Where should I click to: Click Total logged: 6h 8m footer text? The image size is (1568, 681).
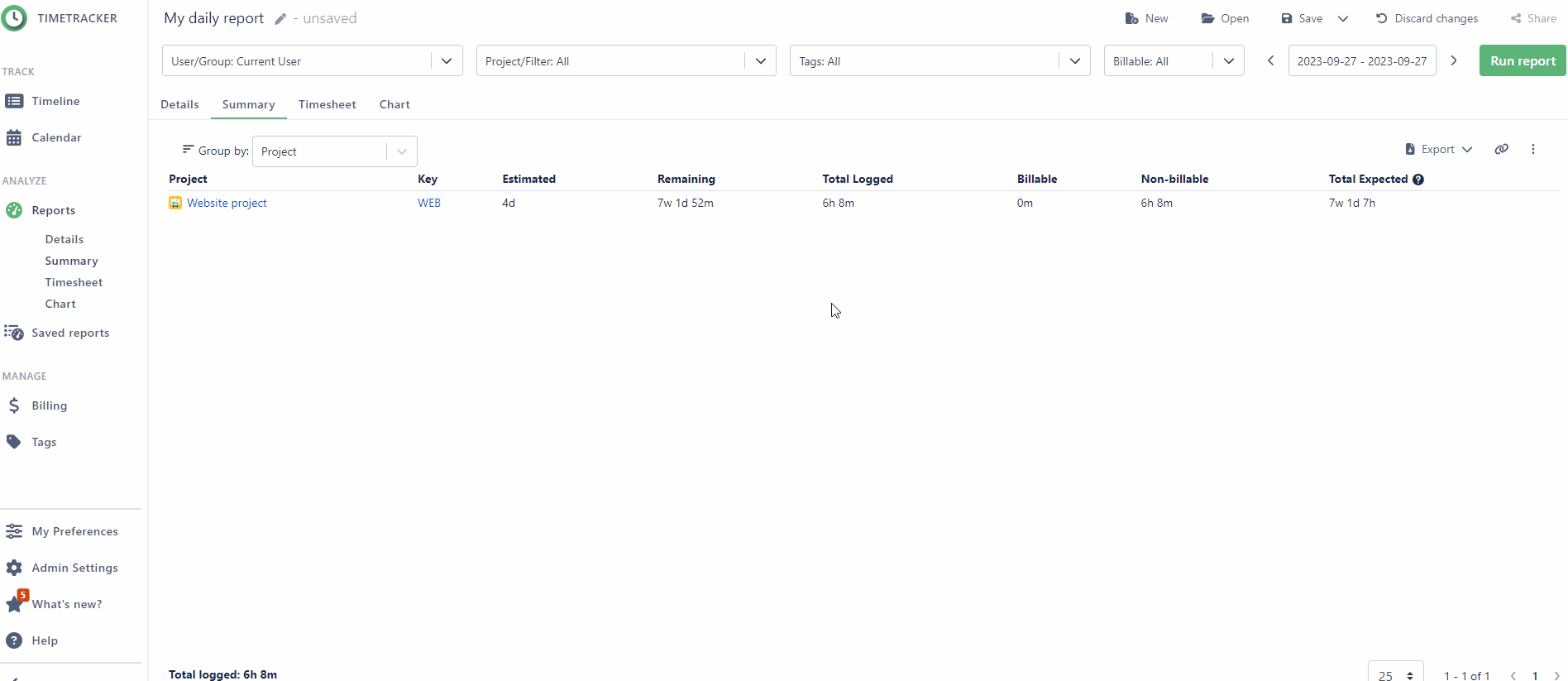pyautogui.click(x=222, y=674)
